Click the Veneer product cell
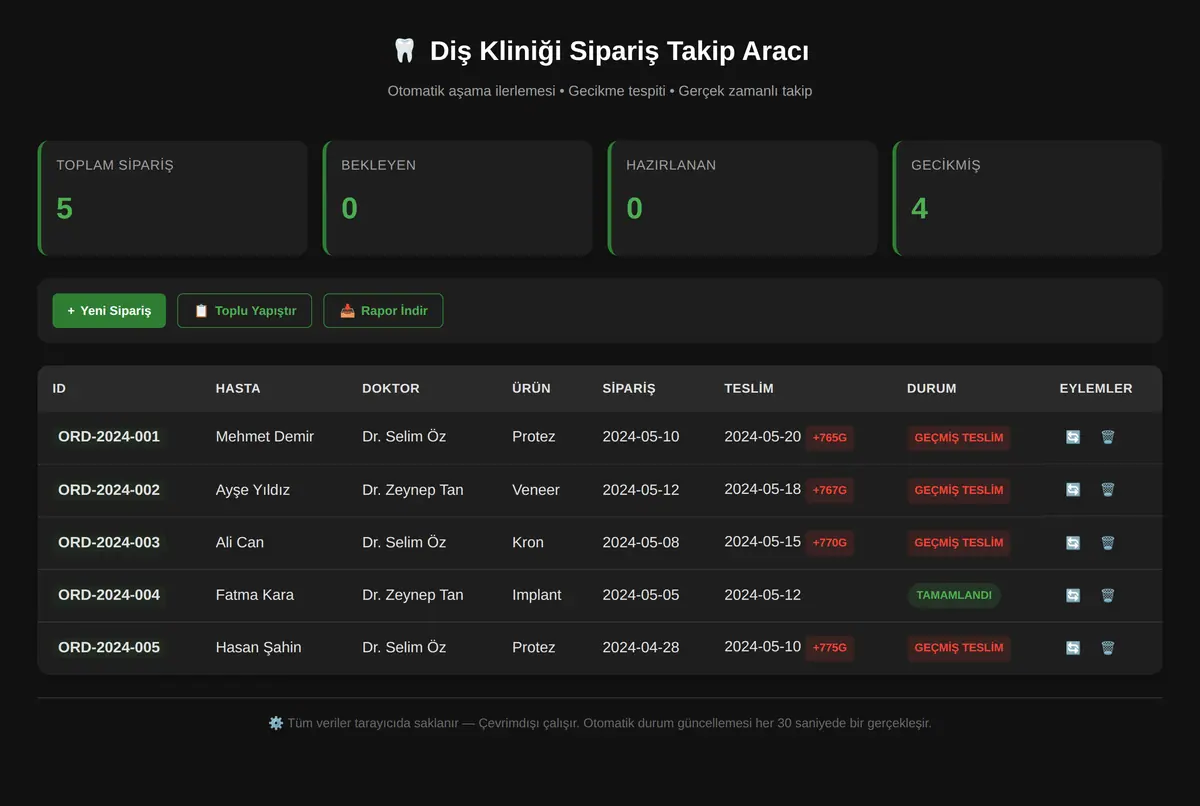Viewport: 1200px width, 806px height. click(x=536, y=490)
